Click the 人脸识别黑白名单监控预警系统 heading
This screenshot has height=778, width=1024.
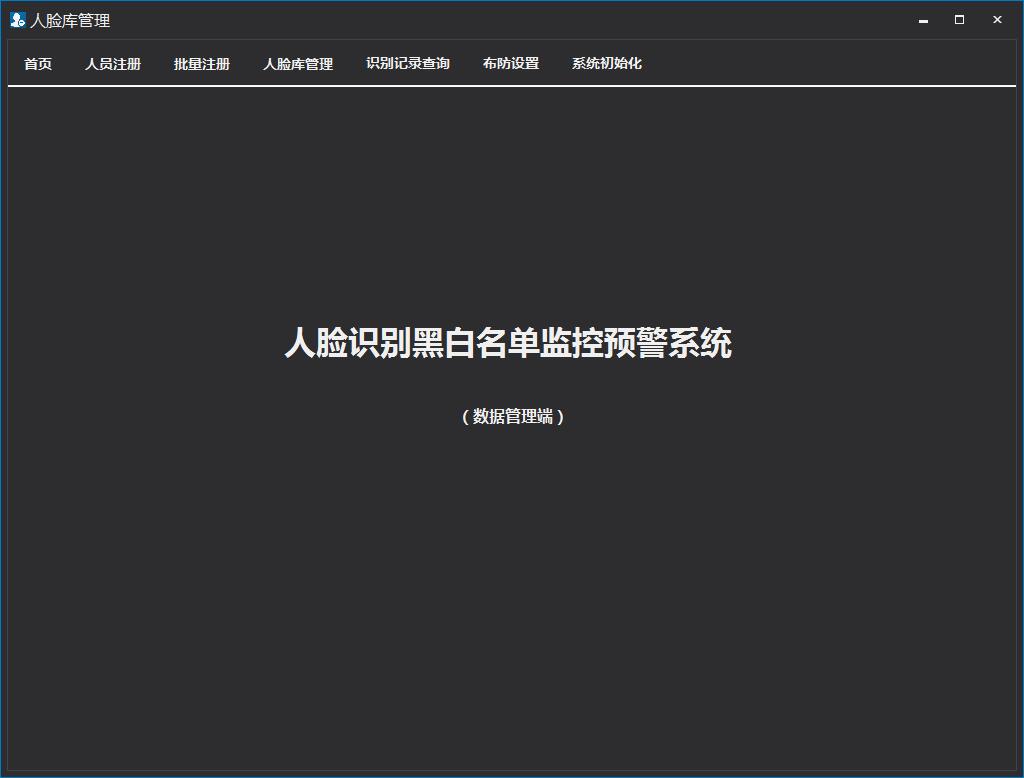coord(508,342)
